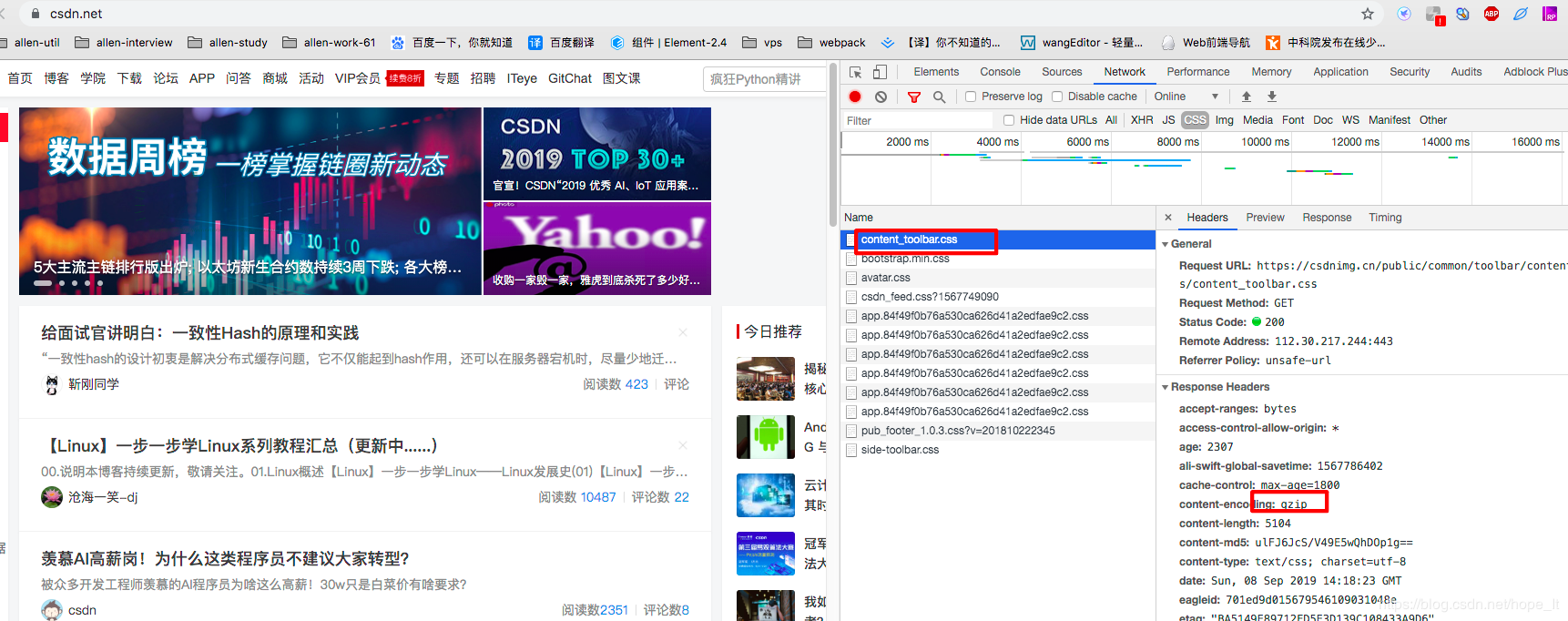1568x621 pixels.
Task: Open the GitChat nav link
Action: (x=570, y=78)
